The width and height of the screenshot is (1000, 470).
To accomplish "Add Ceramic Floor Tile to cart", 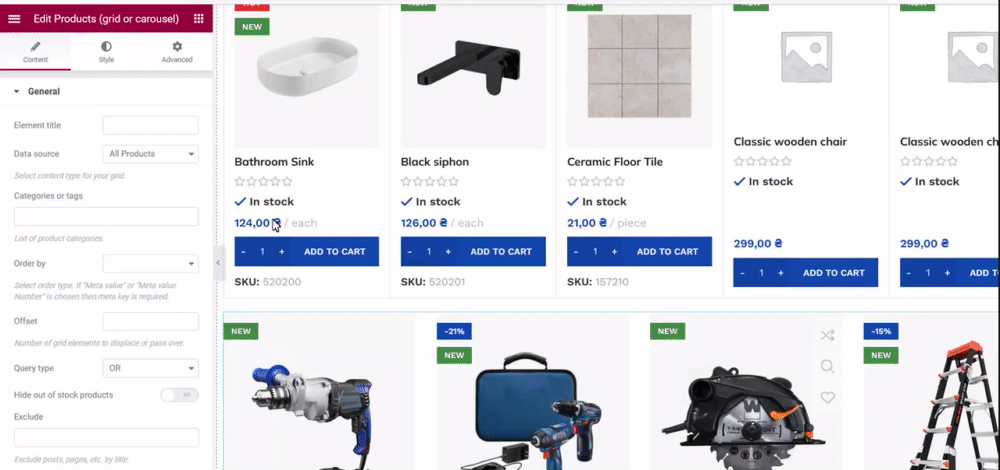I will click(x=667, y=252).
